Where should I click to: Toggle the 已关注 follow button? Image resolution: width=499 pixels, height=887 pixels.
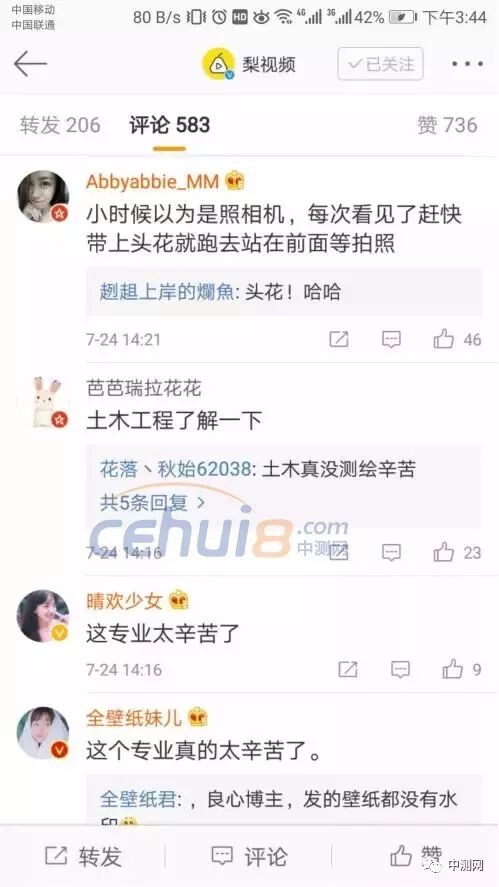pyautogui.click(x=380, y=64)
